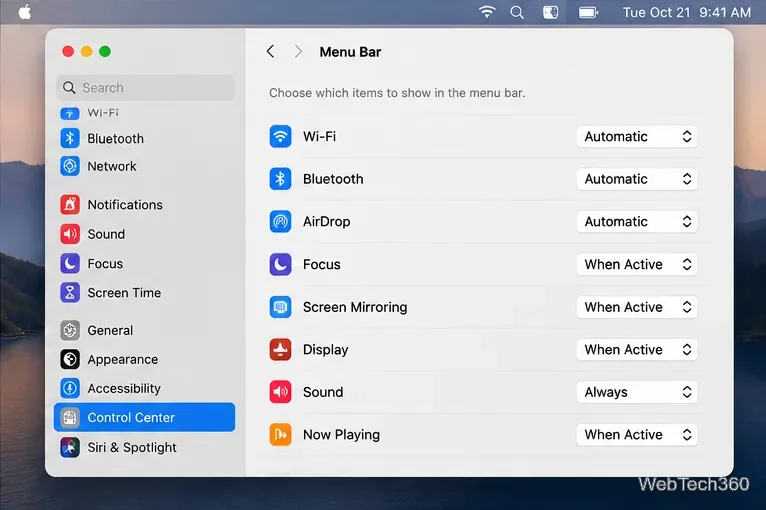Screen dimensions: 766x510
Task: Open the Focus When Active dropdown
Action: (637, 264)
